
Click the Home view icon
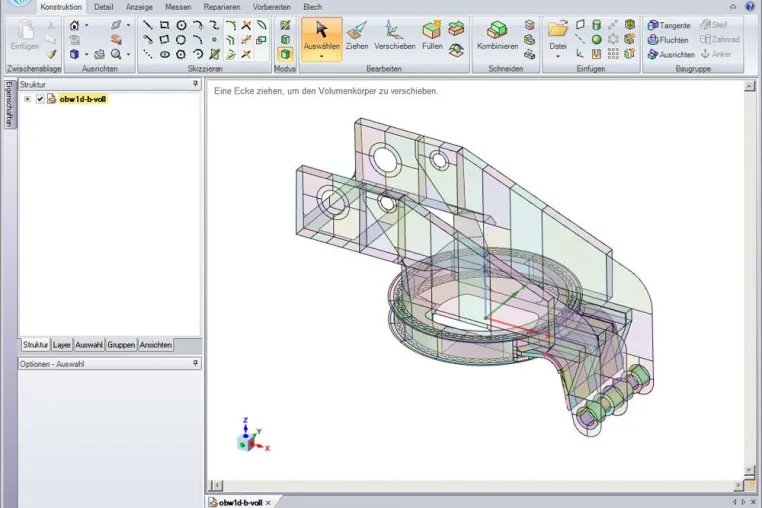click(x=74, y=25)
